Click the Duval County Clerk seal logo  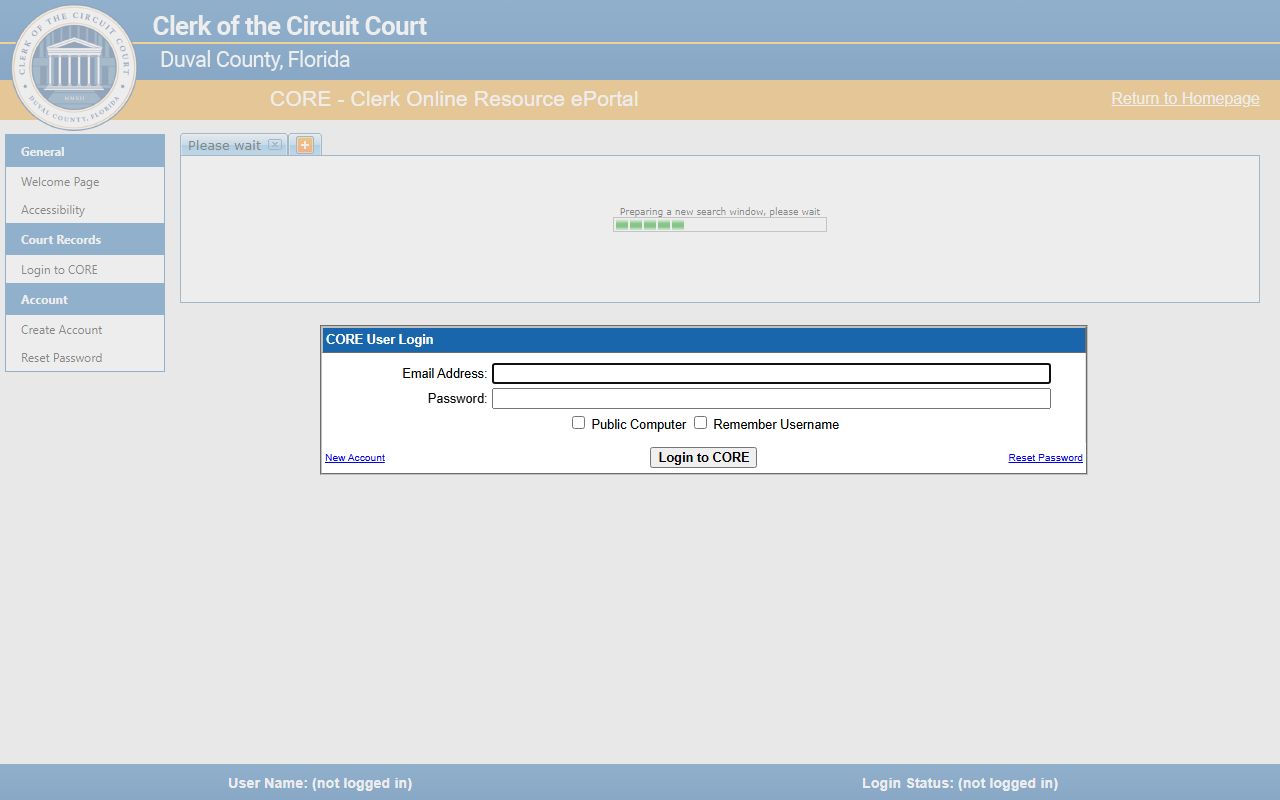pyautogui.click(x=74, y=68)
